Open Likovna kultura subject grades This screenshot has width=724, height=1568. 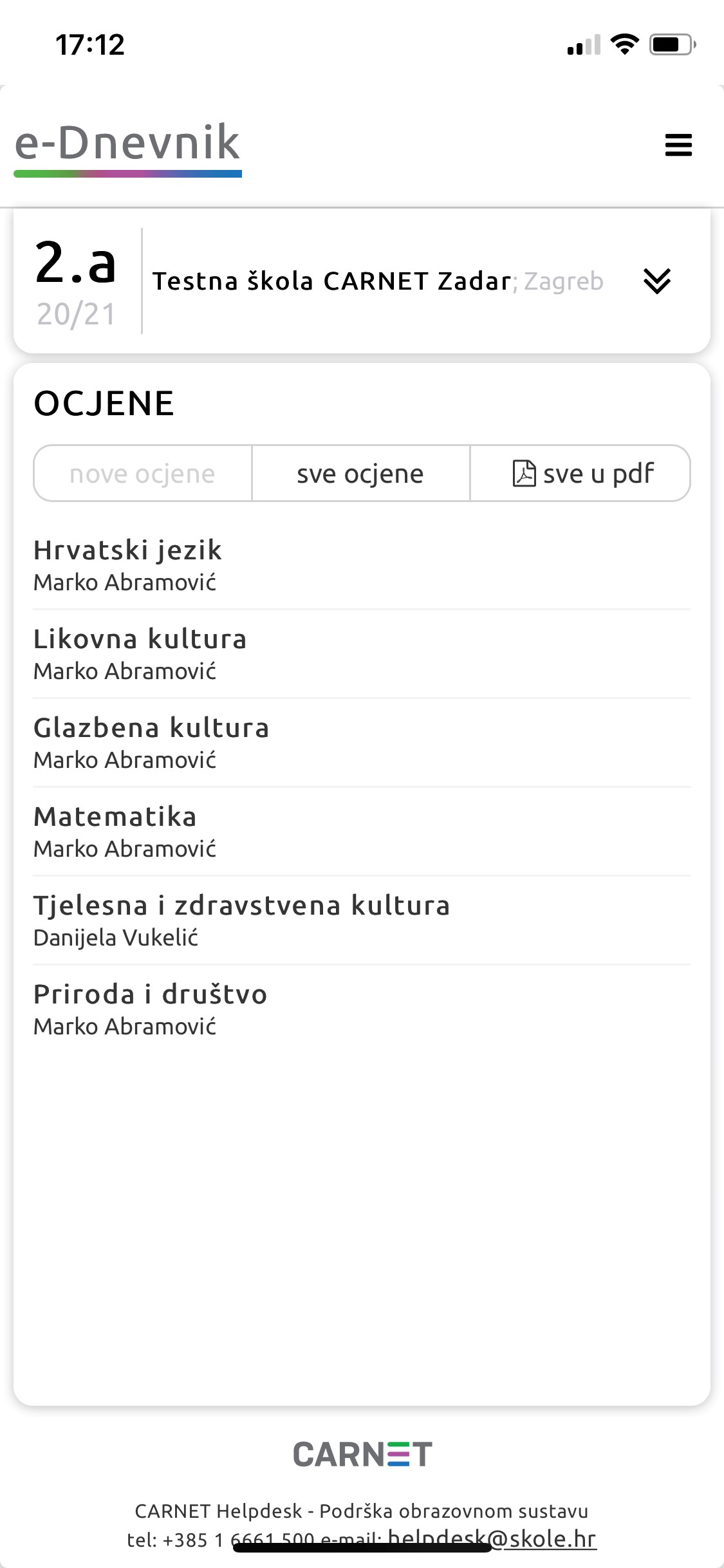point(140,653)
